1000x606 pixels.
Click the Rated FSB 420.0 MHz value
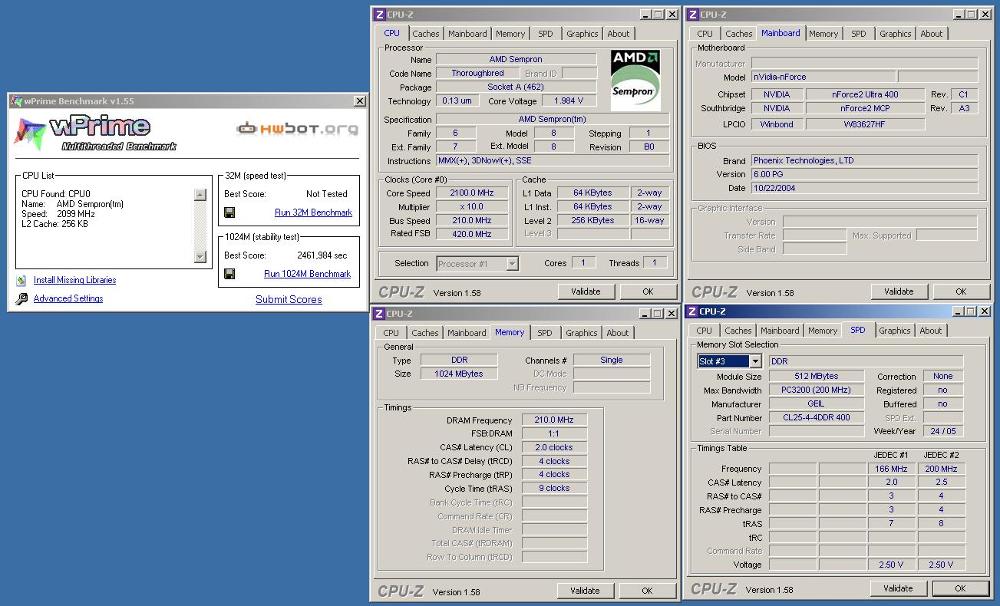(x=471, y=233)
